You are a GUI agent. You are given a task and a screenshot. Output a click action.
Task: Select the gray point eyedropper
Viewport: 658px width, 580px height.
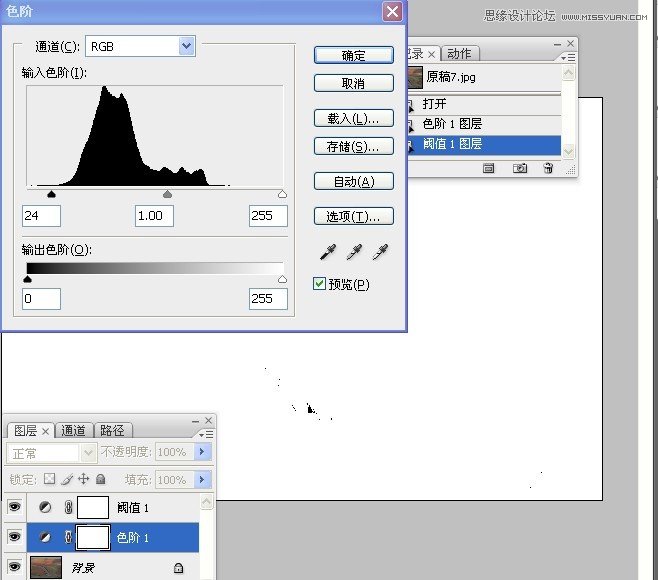[354, 252]
